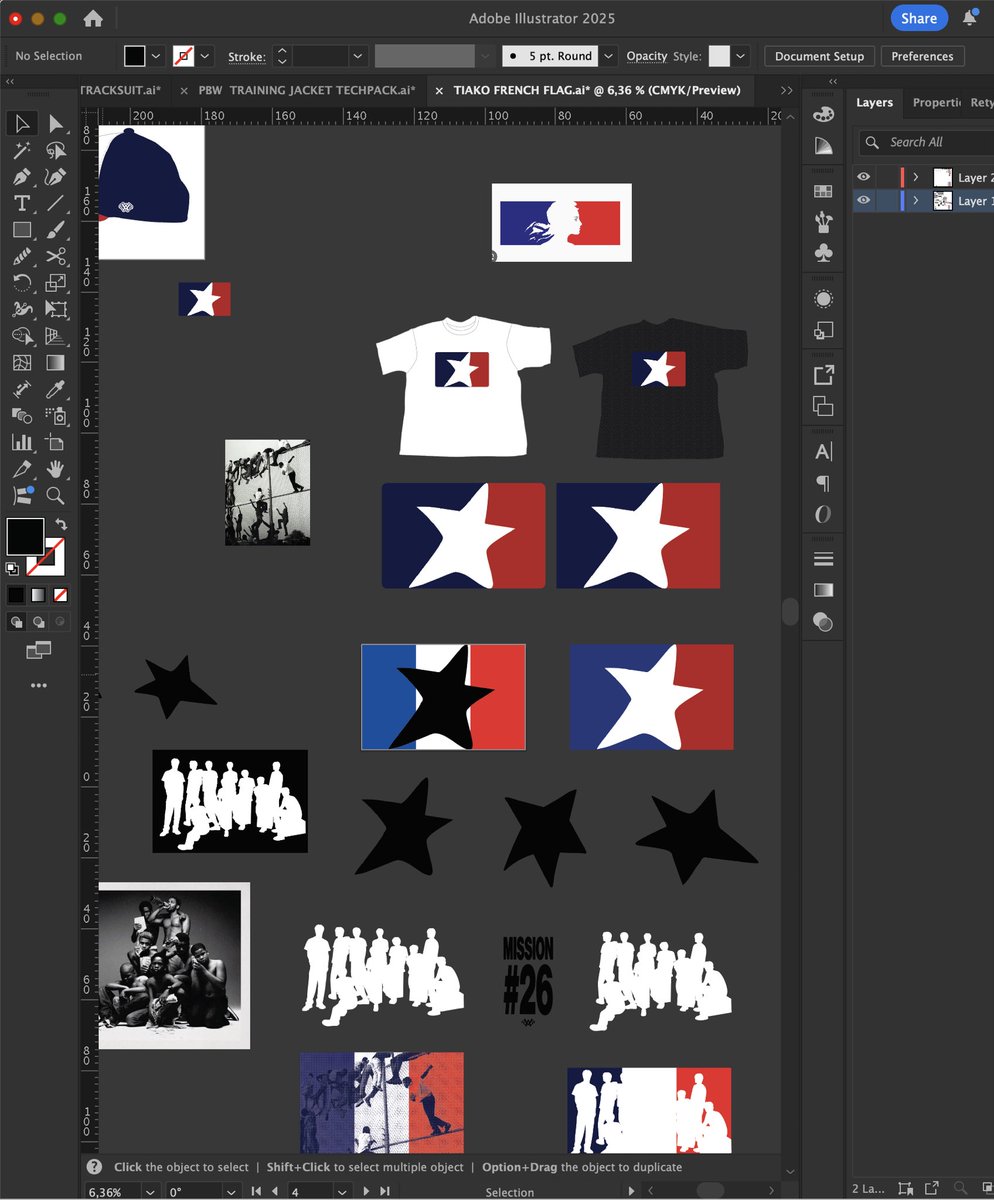The width and height of the screenshot is (994, 1200).
Task: Select the Blend tool
Action: point(21,415)
